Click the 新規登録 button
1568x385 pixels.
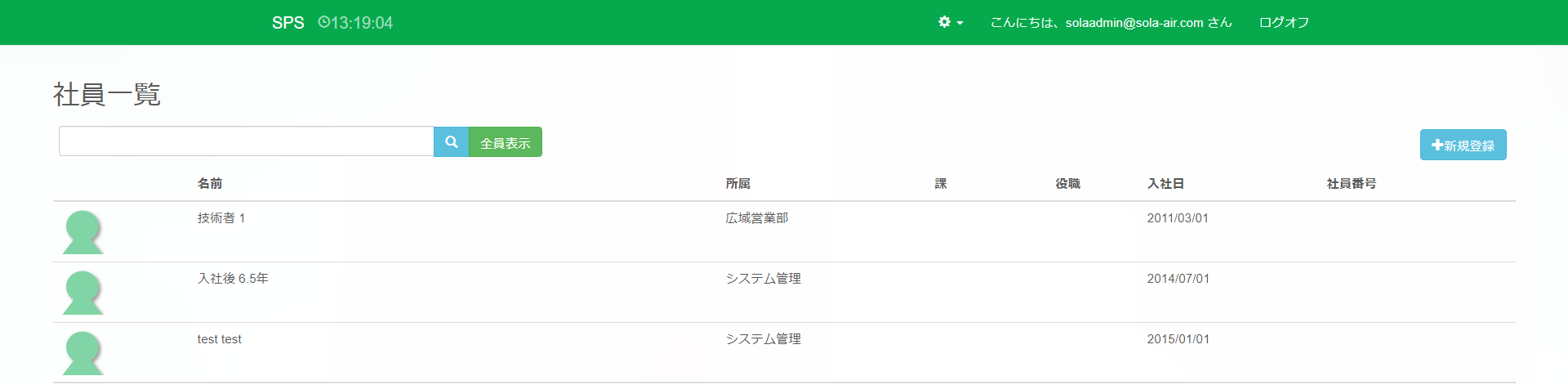[1463, 145]
